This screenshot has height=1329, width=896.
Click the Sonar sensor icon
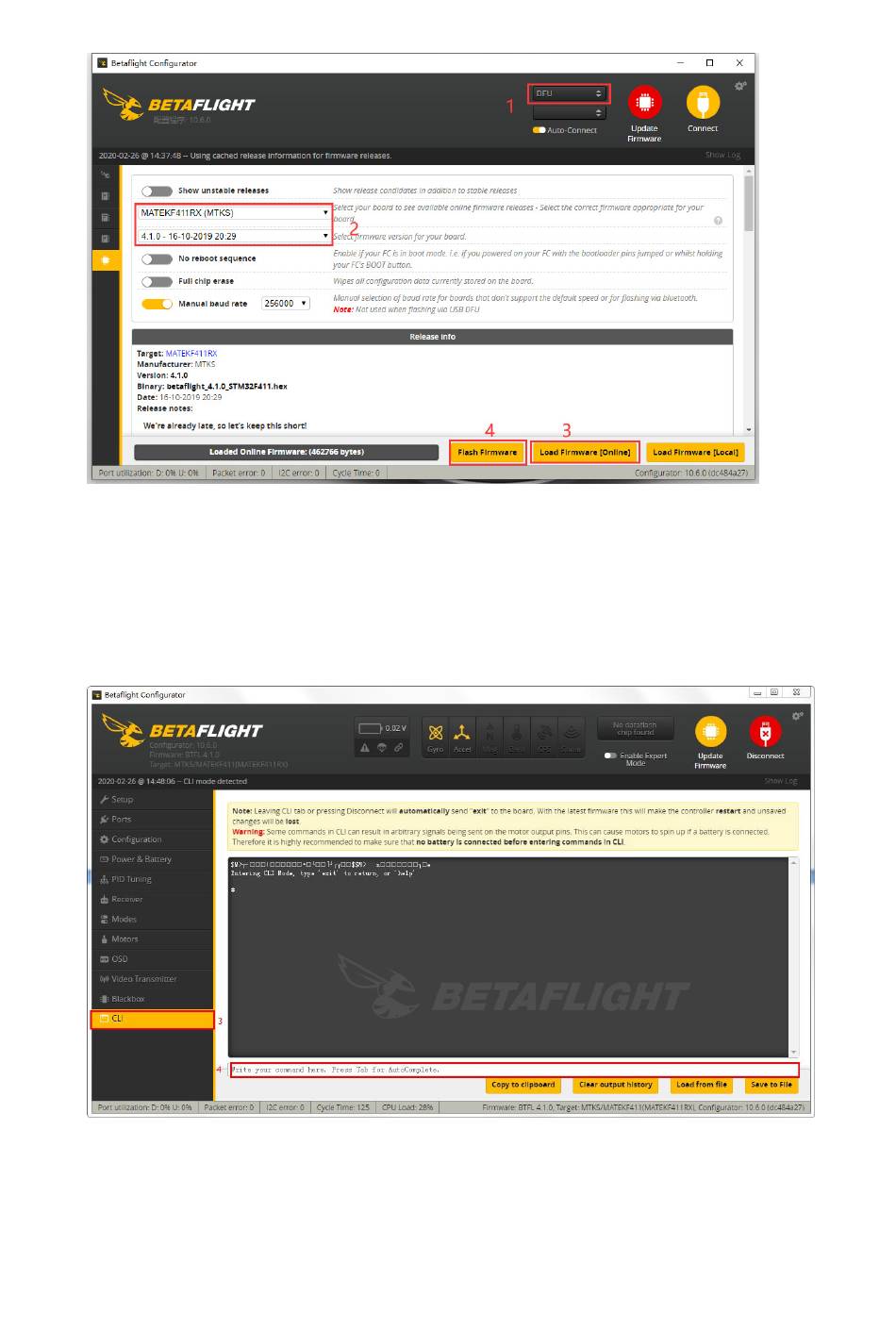[x=572, y=736]
